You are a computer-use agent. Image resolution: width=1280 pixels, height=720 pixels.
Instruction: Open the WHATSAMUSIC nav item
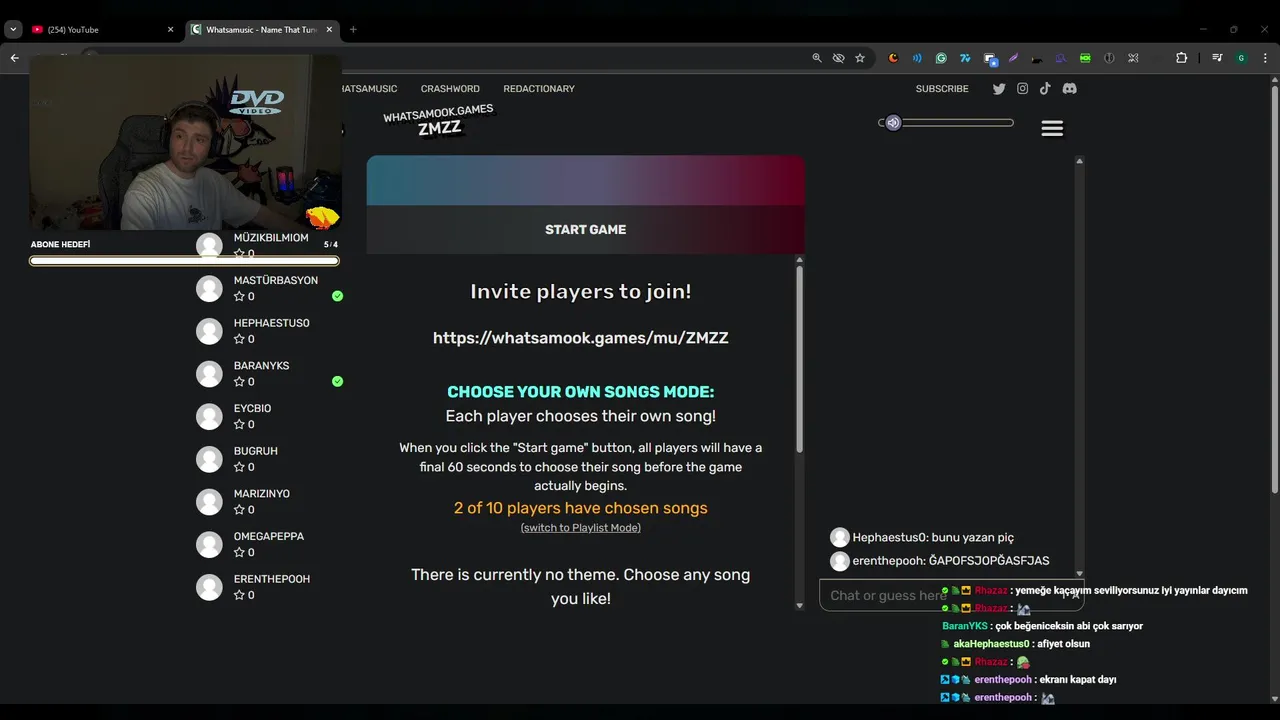[x=368, y=89]
